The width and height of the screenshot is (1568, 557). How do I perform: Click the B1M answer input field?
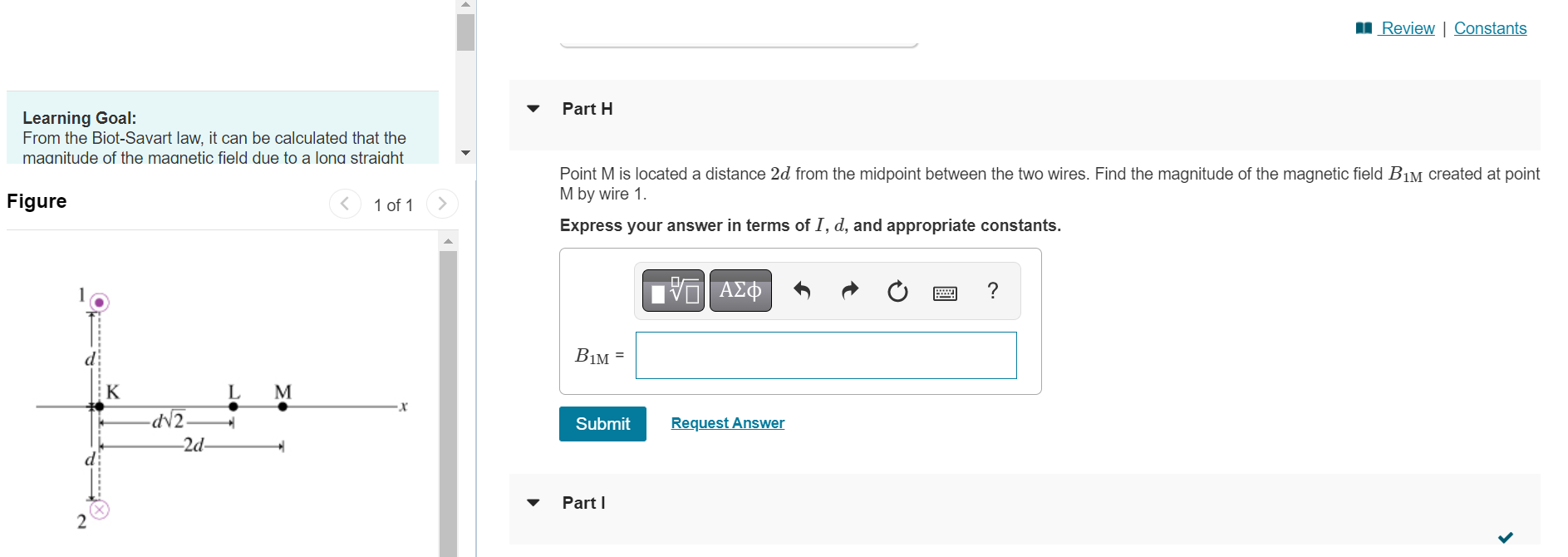826,356
